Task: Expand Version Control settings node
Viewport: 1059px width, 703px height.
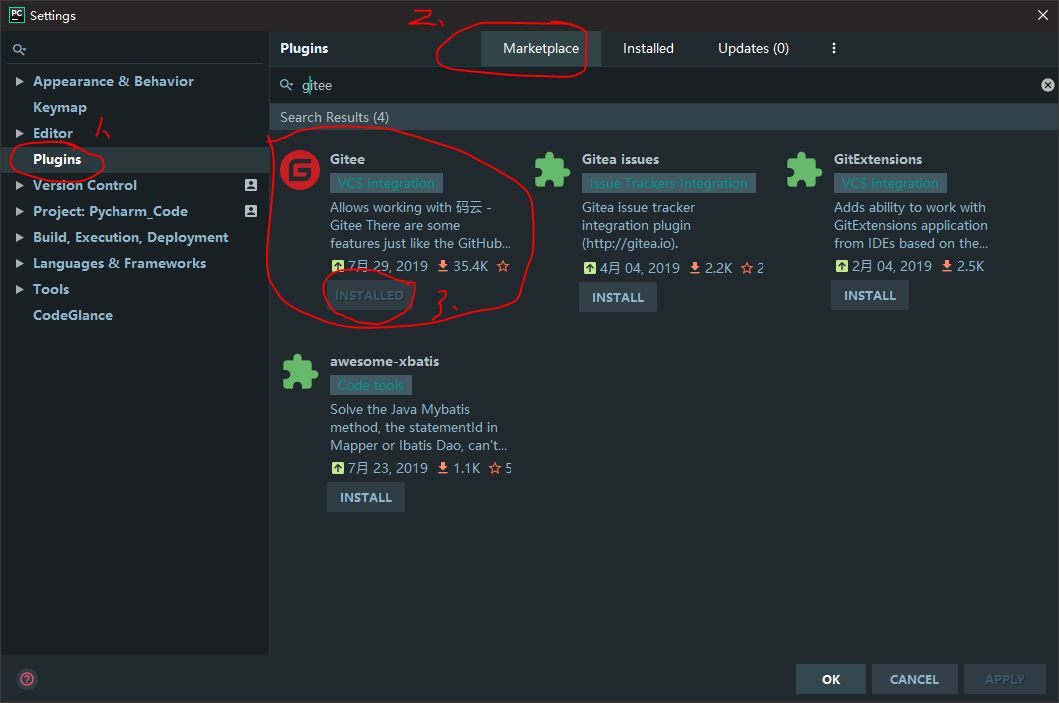Action: pos(20,185)
